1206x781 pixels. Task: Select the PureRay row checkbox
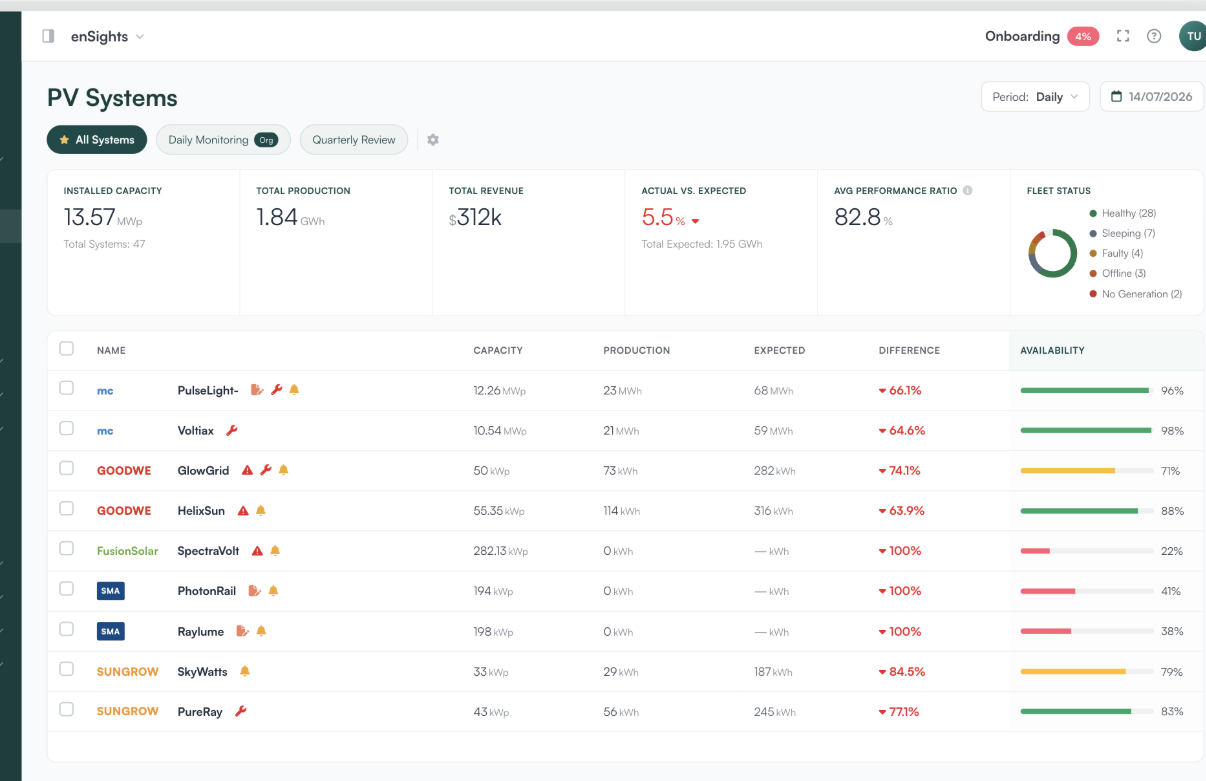click(x=66, y=709)
